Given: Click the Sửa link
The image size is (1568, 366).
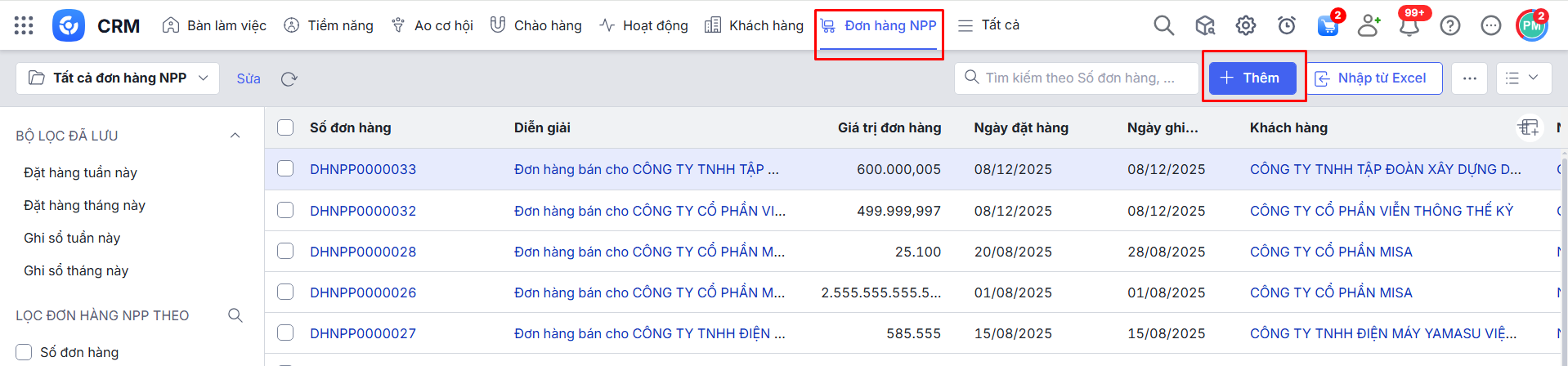Looking at the screenshot, I should tap(249, 78).
